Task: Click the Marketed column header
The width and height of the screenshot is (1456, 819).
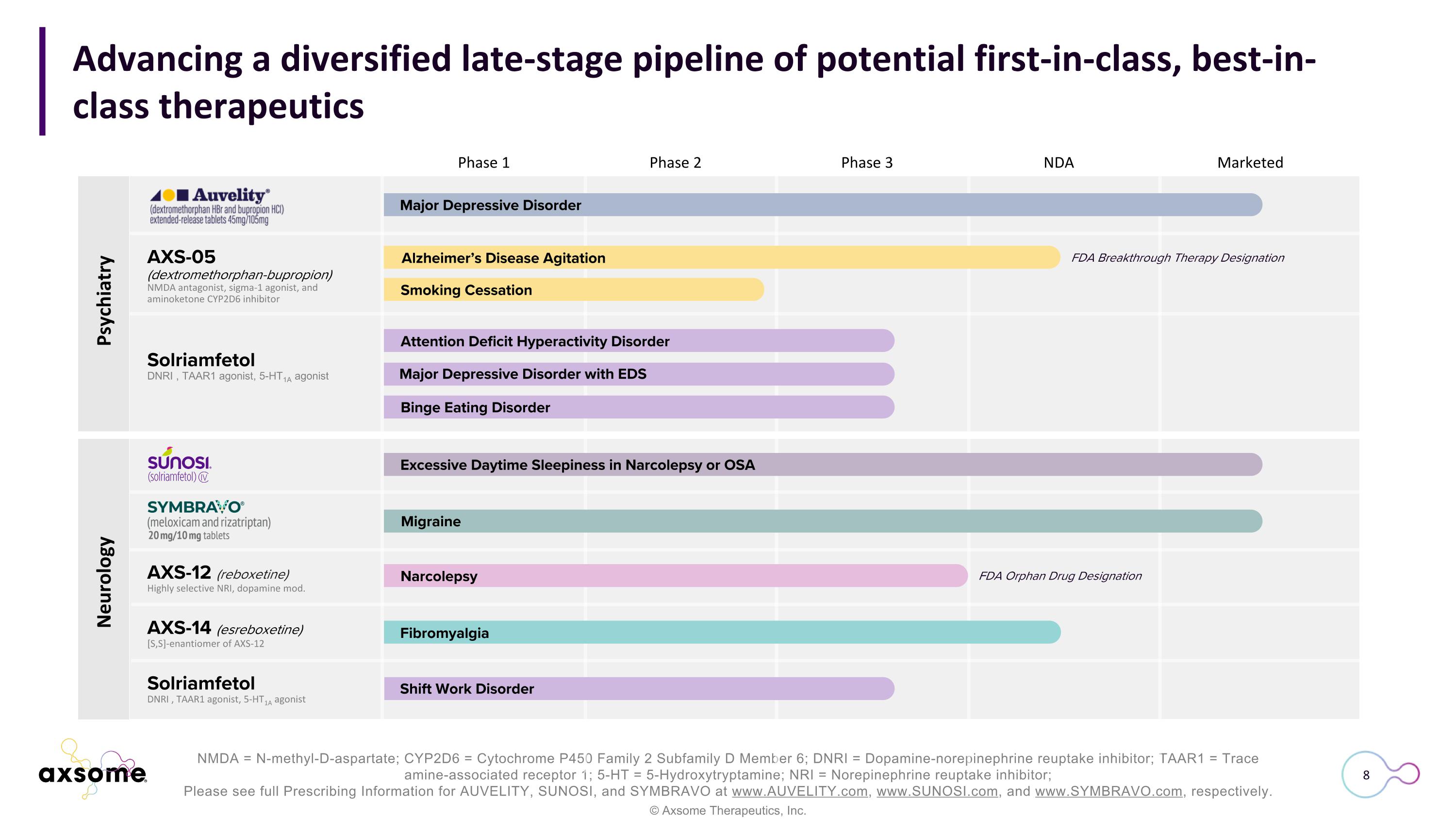Action: point(1250,163)
